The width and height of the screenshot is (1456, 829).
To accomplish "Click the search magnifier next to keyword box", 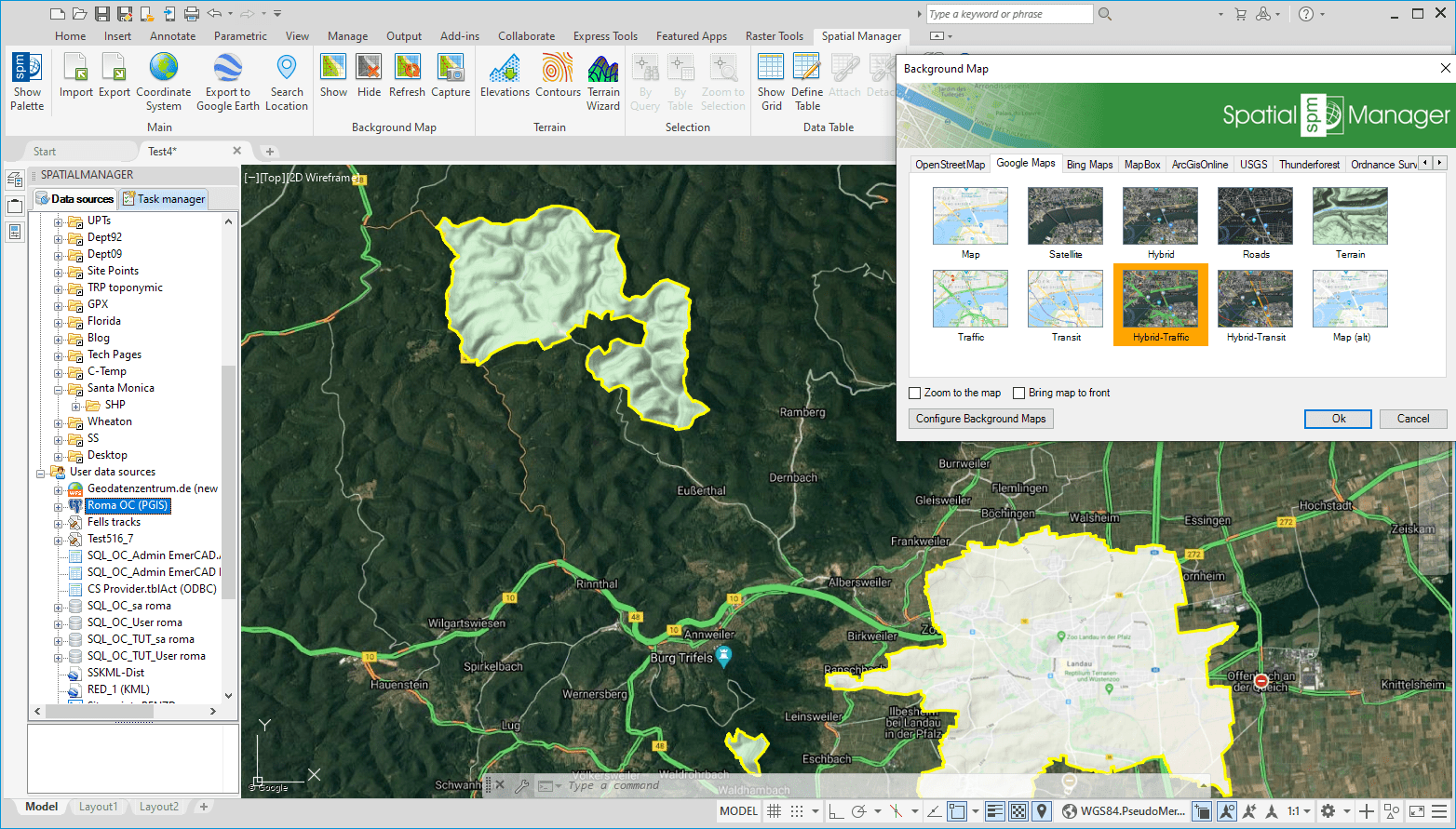I will [1105, 14].
